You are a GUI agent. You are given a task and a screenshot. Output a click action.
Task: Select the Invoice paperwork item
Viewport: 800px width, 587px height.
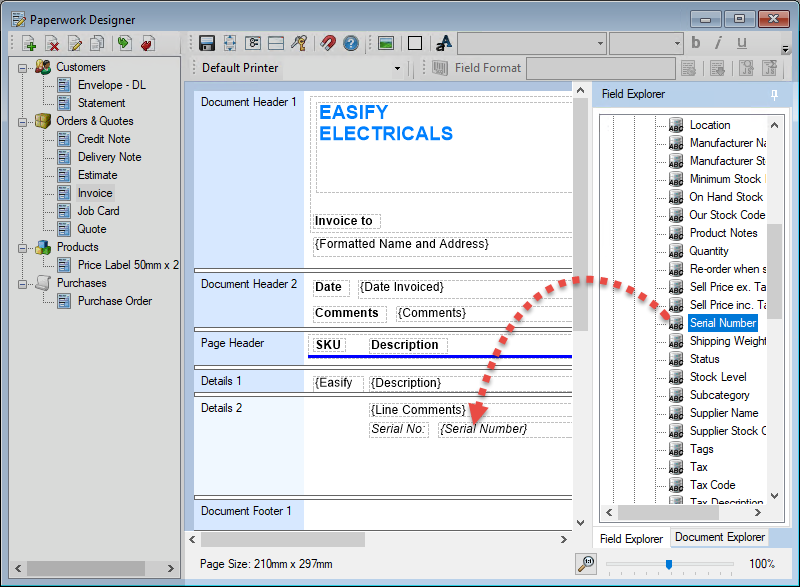point(95,193)
